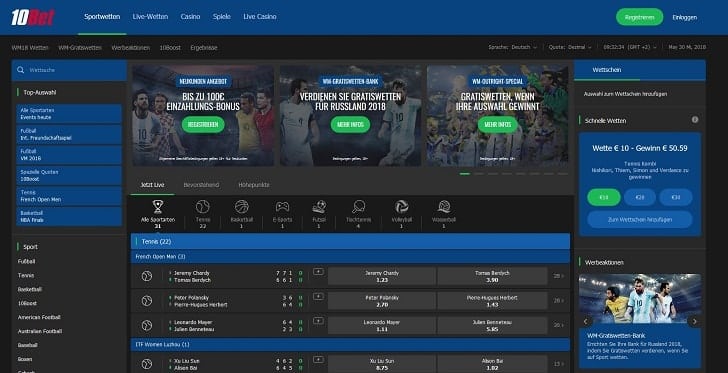This screenshot has height=373, width=728.
Task: Open the Live Casino main tab
Action: (260, 17)
